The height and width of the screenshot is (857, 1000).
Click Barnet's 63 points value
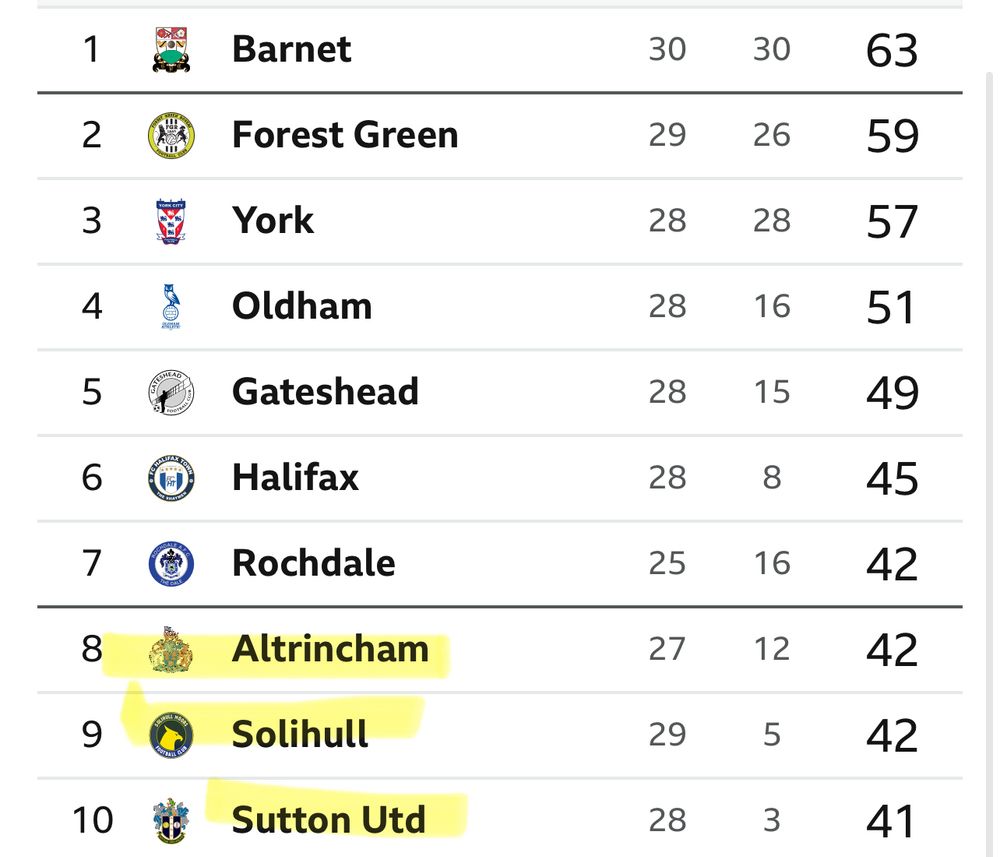[x=892, y=50]
